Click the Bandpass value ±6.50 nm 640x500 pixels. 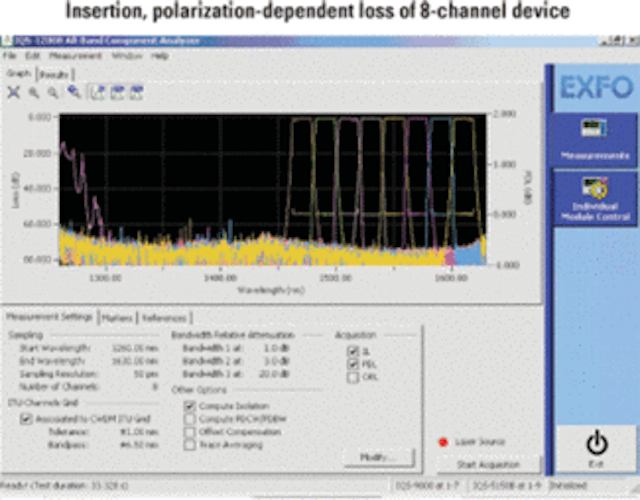139,444
